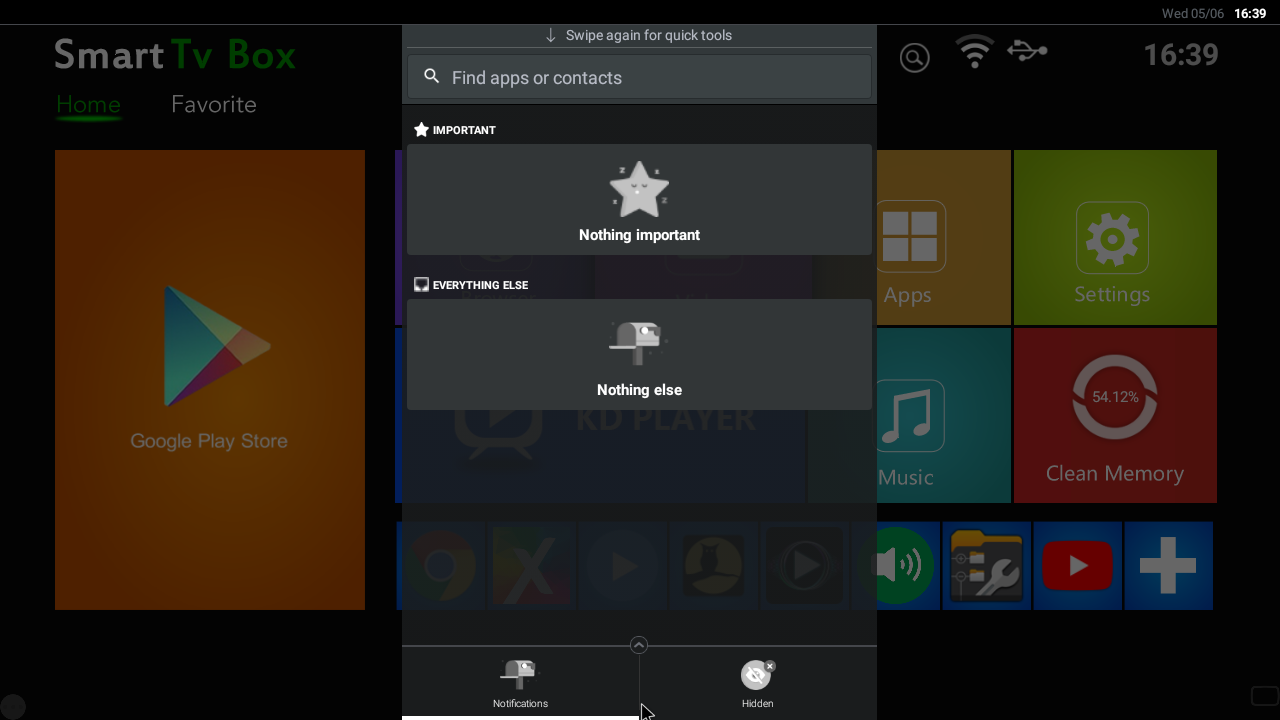The width and height of the screenshot is (1280, 720).
Task: Open the Settings gear tile
Action: (x=1115, y=237)
